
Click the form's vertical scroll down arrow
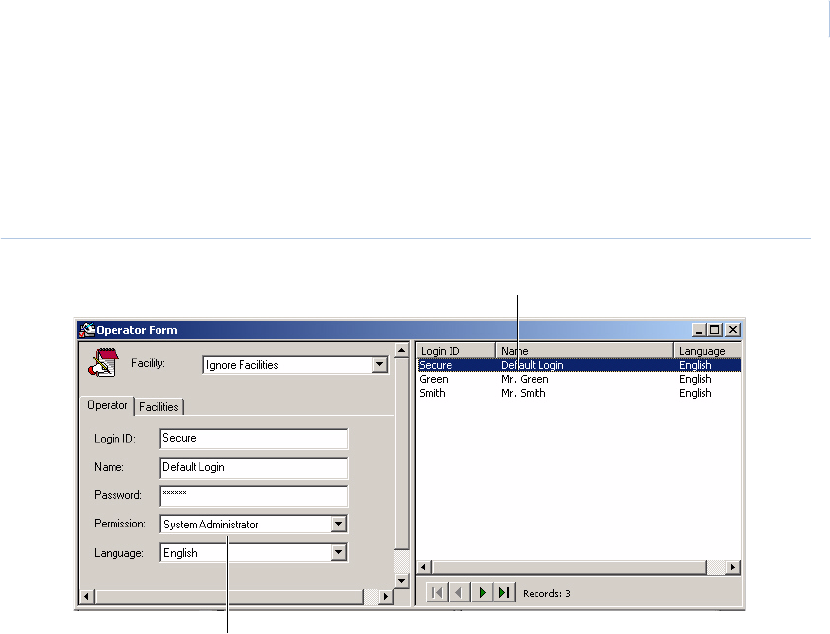coord(402,581)
